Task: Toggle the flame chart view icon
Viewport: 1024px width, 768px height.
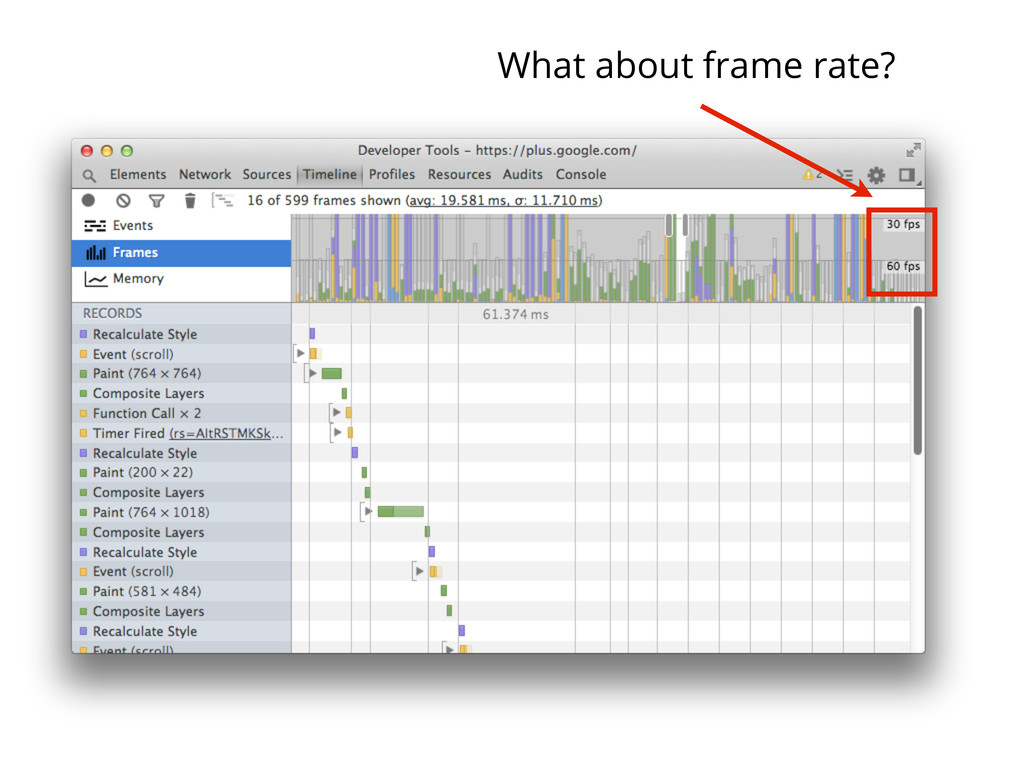Action: coord(222,201)
